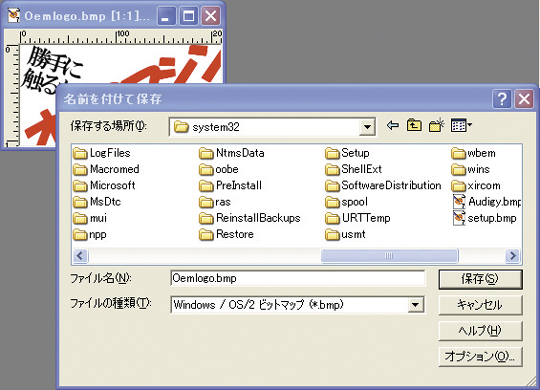This screenshot has width=540, height=390.
Task: Click the image canvas in Oemlogo.bmp window
Action: [x=121, y=64]
